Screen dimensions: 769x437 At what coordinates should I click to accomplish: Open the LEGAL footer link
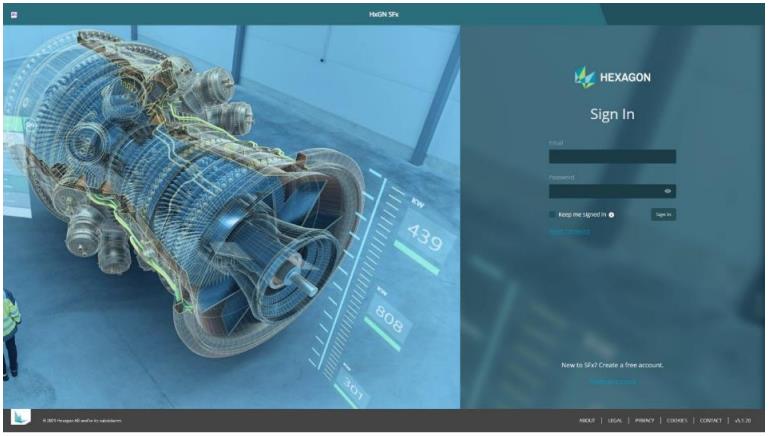[x=615, y=421]
